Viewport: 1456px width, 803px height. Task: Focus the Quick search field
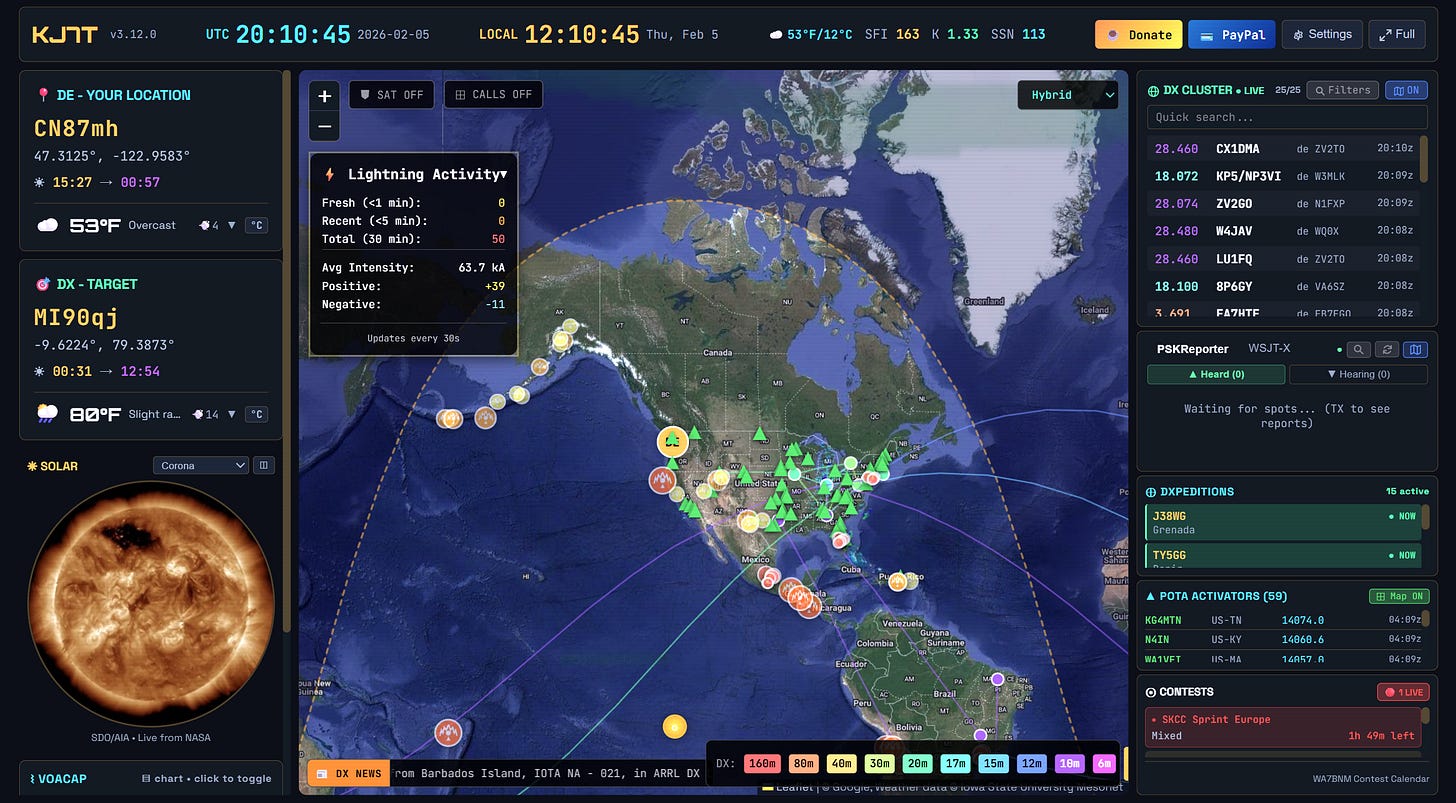click(1287, 117)
